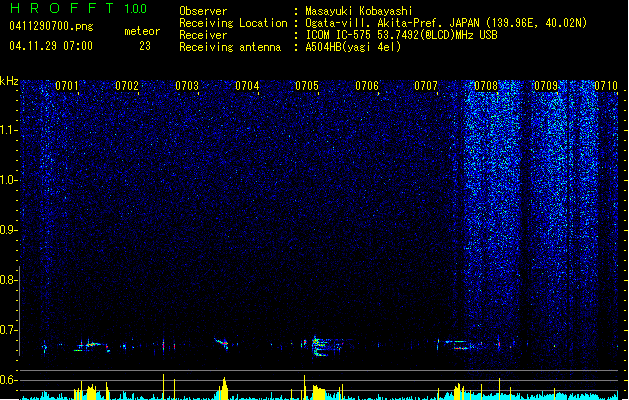The image size is (629, 400).
Task: Click time marker 0709
Action: tap(546, 86)
